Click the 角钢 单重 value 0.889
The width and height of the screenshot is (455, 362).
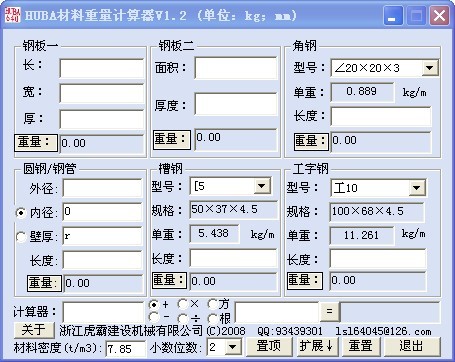(x=362, y=92)
